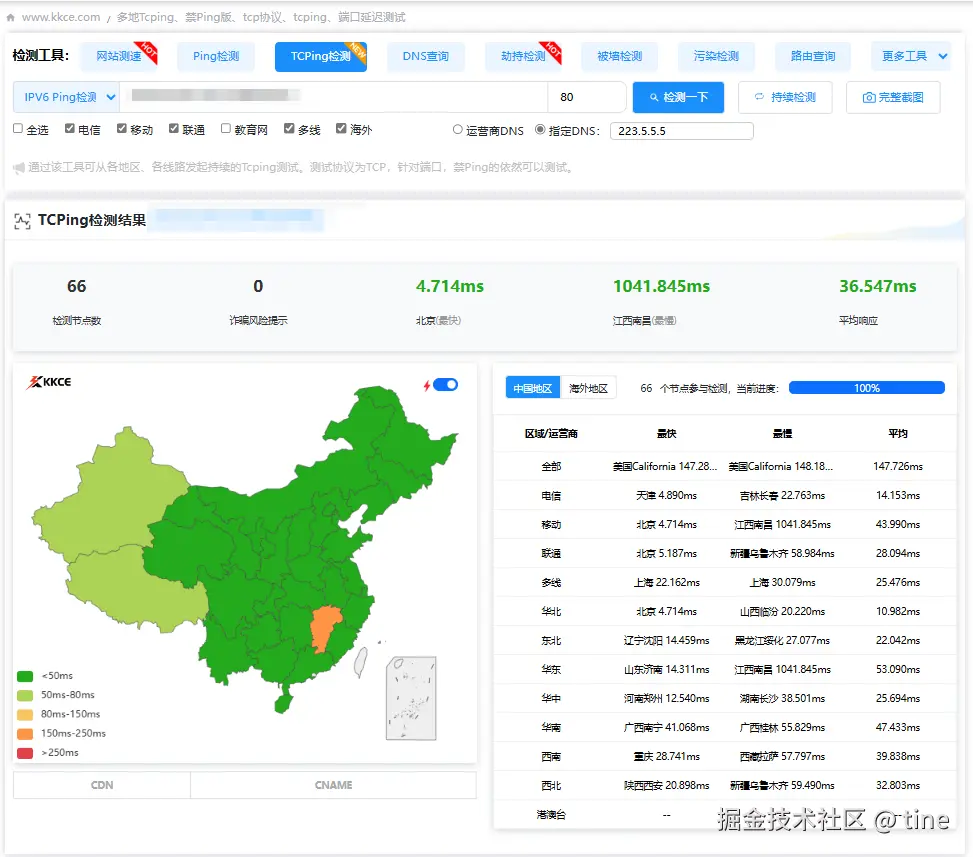The image size is (973, 857).
Task: Click the 100% progress bar
Action: [x=866, y=388]
